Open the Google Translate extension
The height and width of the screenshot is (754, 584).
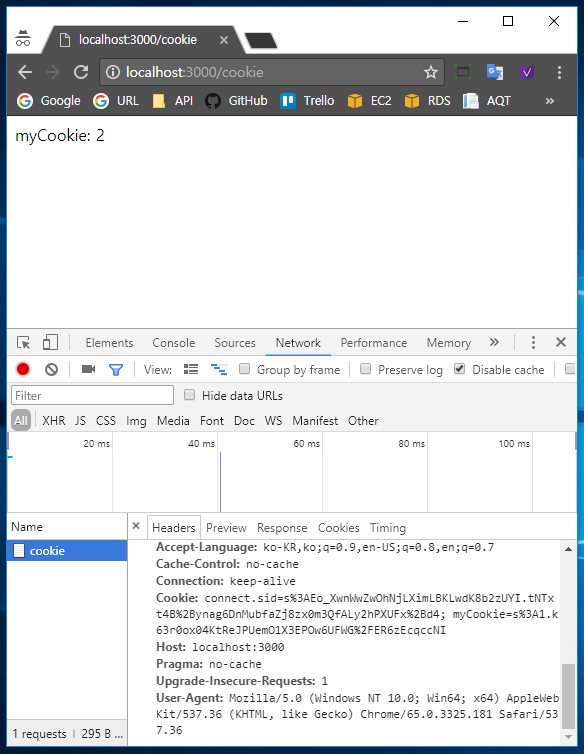click(x=495, y=72)
